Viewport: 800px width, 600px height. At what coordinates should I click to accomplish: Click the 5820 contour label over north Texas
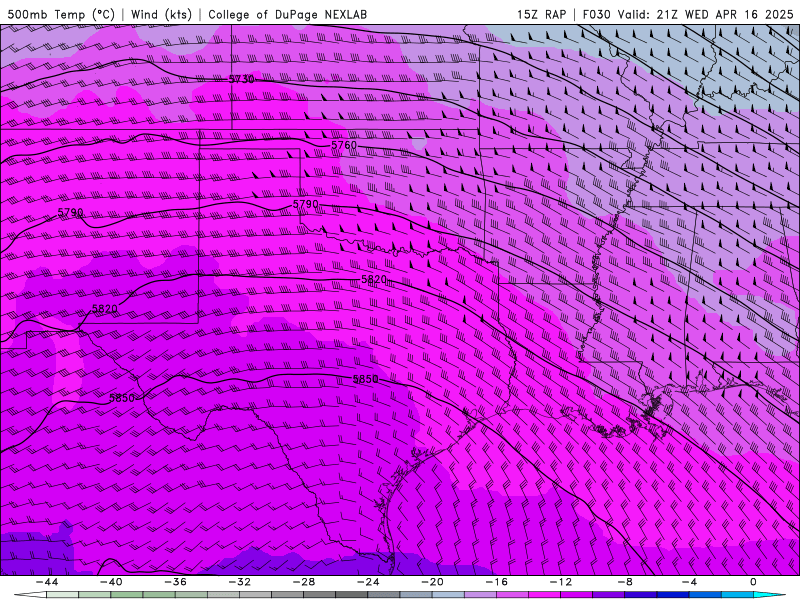pos(374,279)
